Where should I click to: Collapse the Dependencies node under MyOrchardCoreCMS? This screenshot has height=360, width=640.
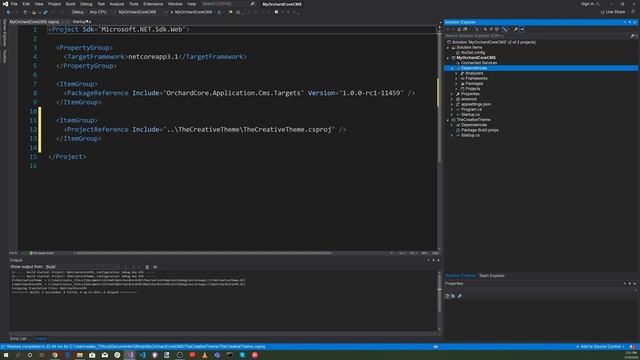(452, 68)
